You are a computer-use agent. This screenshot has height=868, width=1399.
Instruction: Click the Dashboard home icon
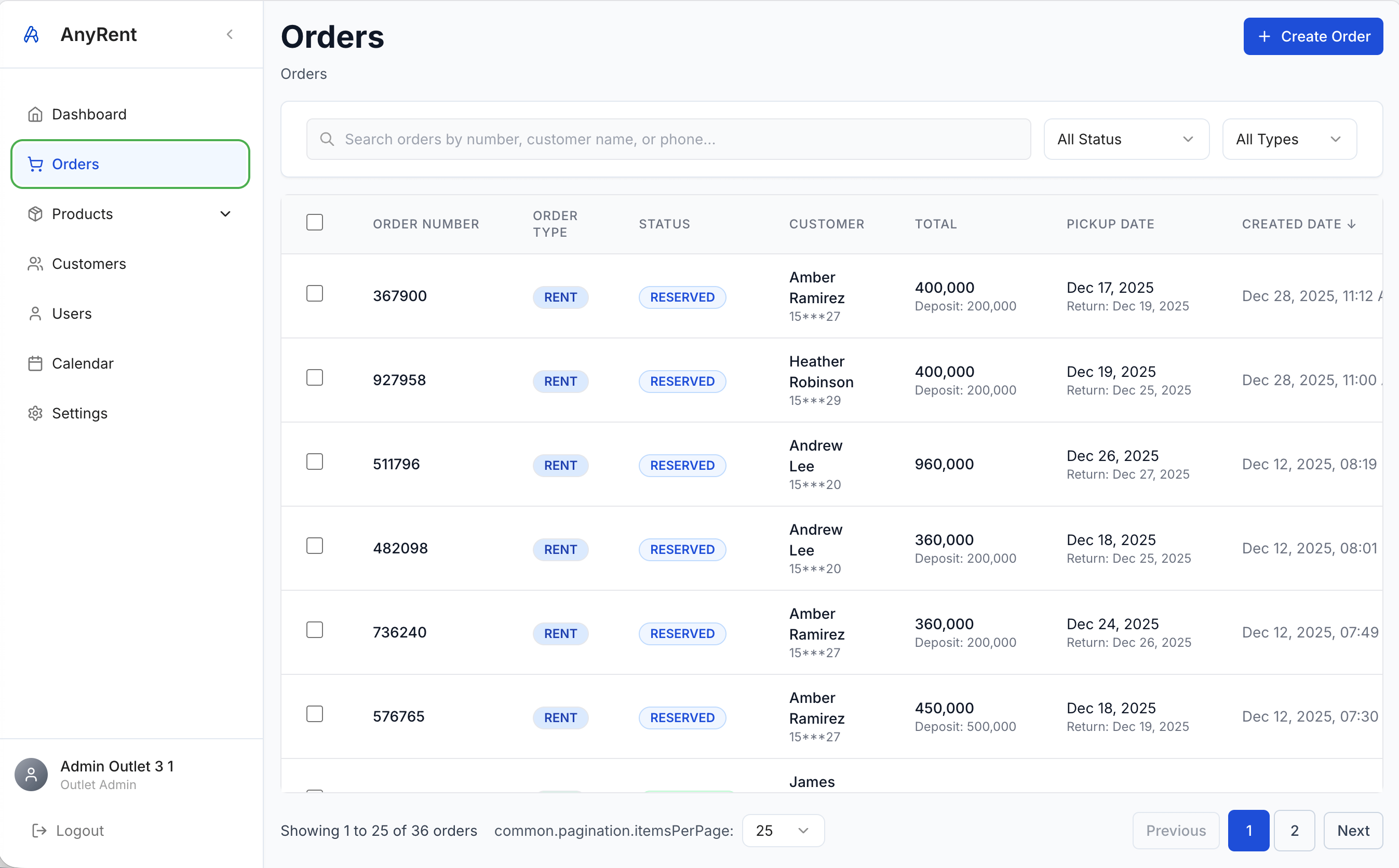pyautogui.click(x=35, y=114)
